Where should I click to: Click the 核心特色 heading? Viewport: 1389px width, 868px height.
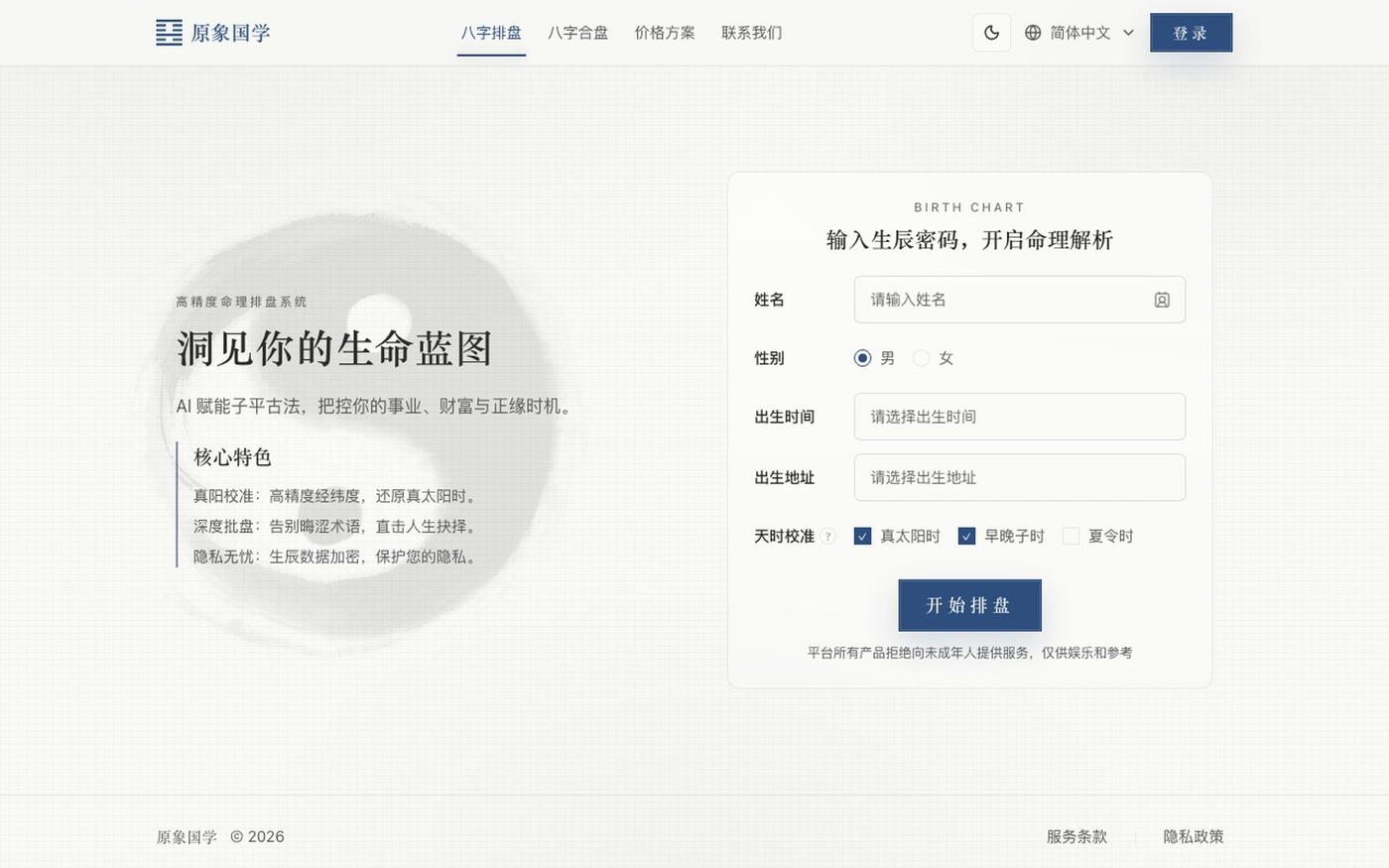tap(232, 457)
